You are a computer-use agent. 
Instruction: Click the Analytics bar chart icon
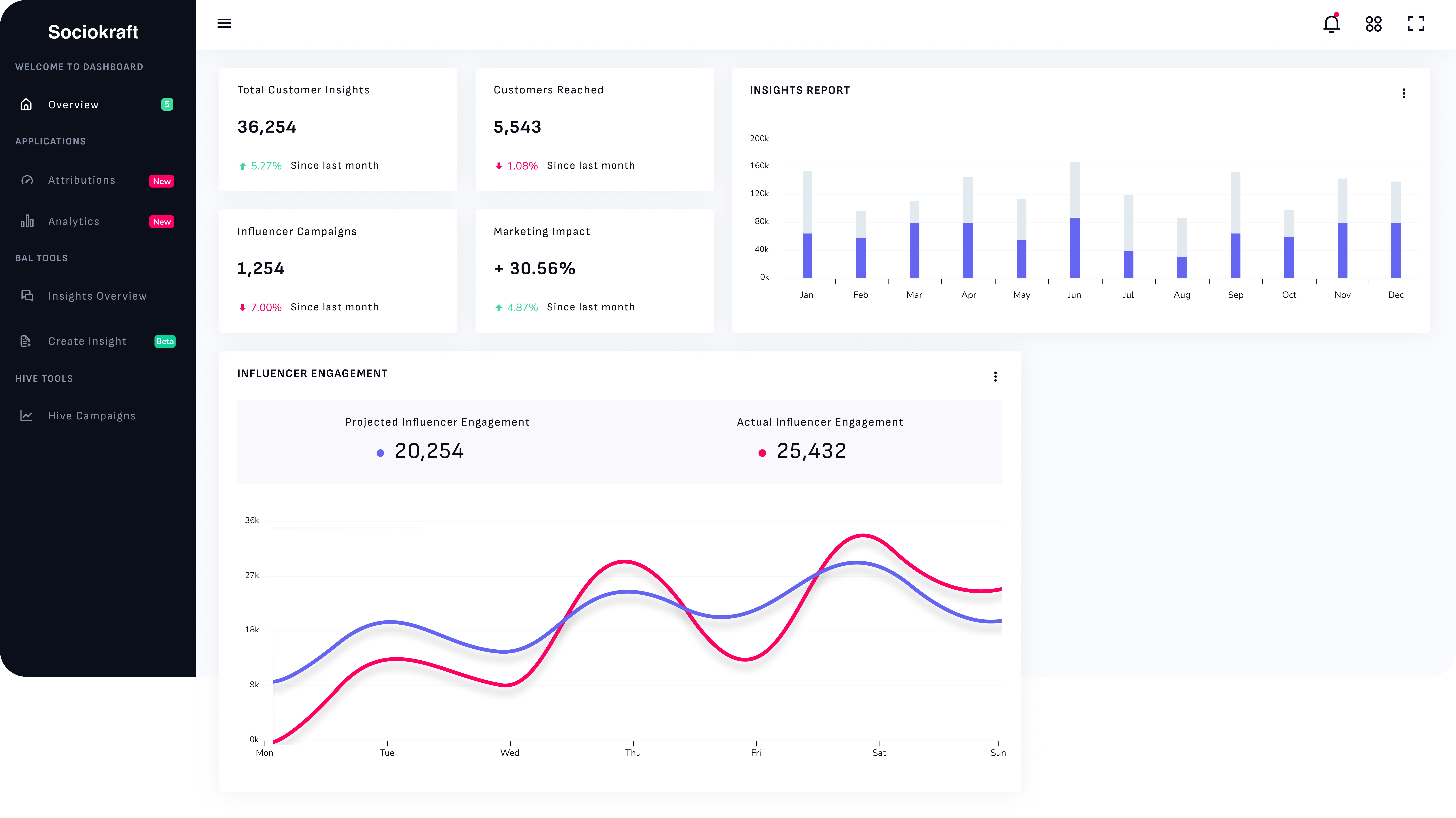27,221
